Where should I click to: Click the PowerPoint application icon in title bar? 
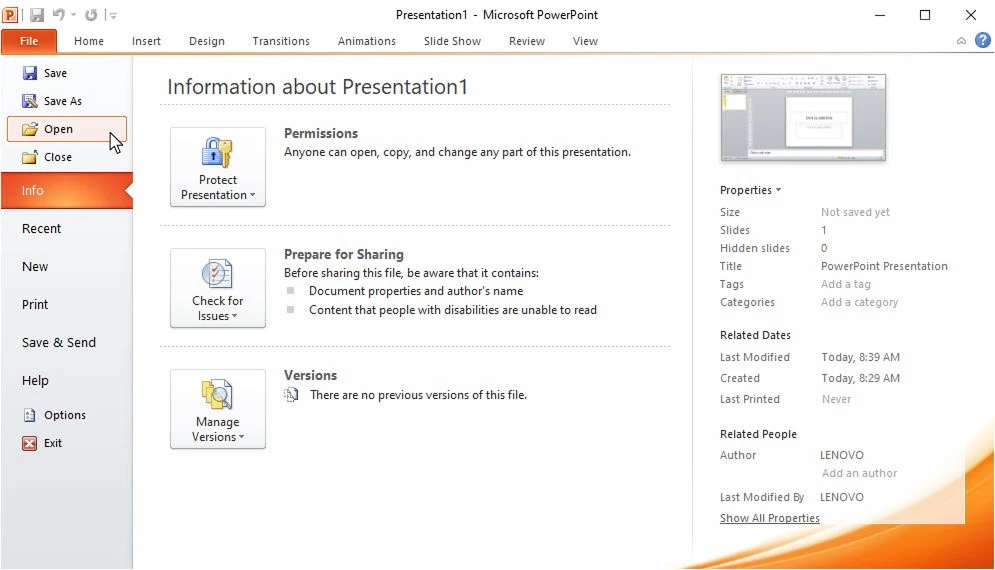10,14
